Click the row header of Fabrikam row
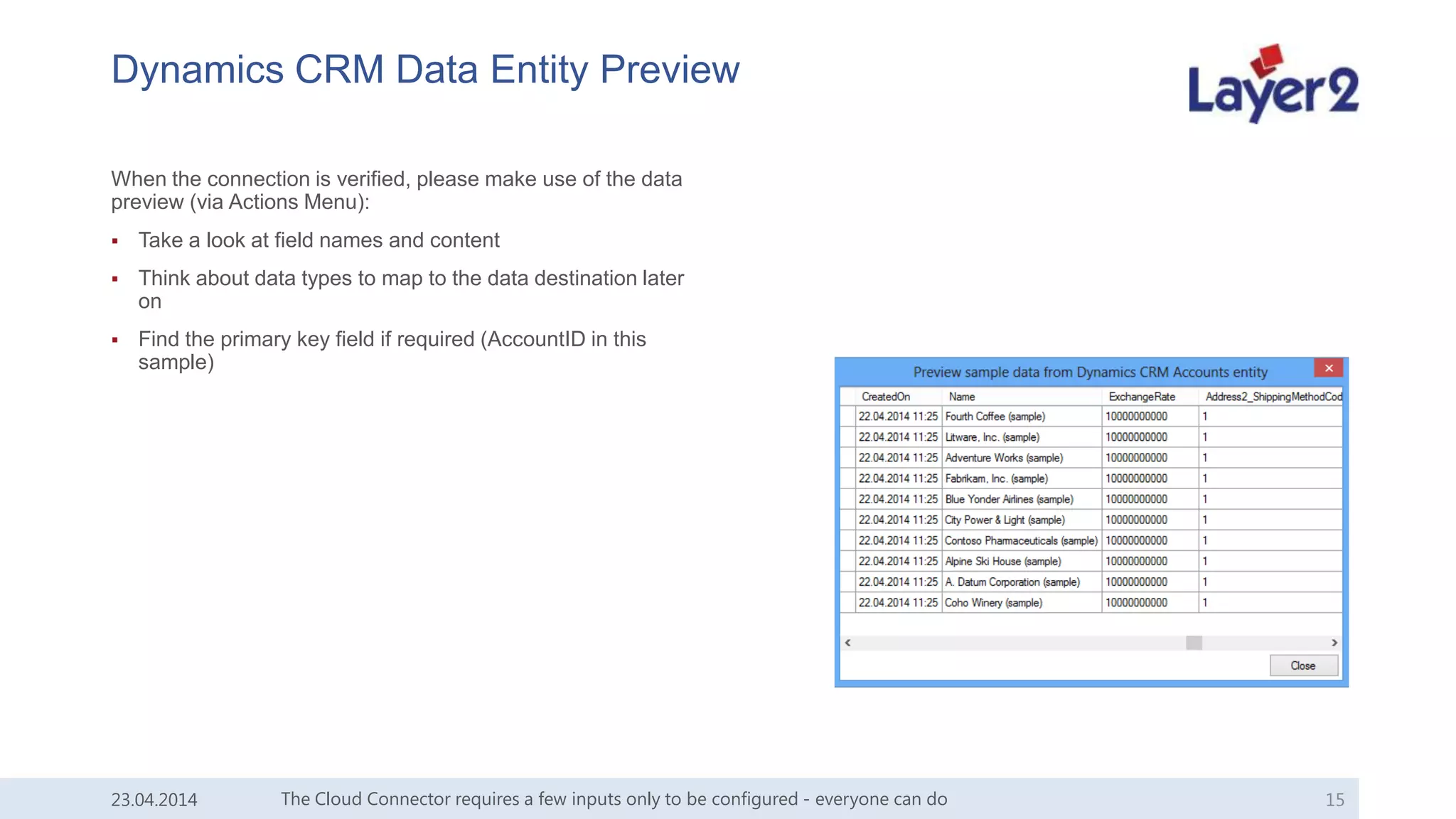Image resolution: width=1456 pixels, height=819 pixels. click(x=848, y=478)
